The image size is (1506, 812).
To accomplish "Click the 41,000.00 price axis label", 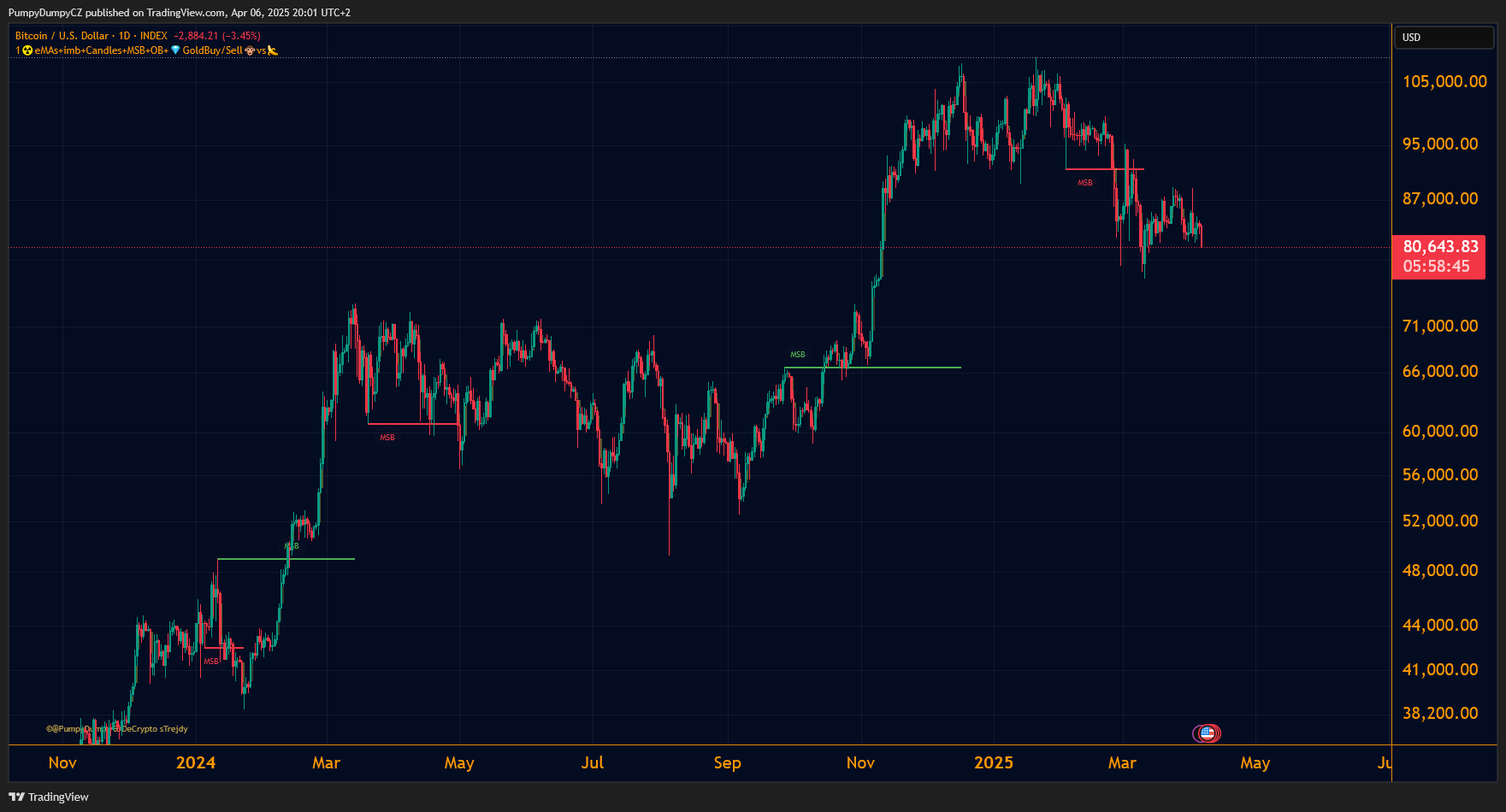I will tap(1440, 669).
